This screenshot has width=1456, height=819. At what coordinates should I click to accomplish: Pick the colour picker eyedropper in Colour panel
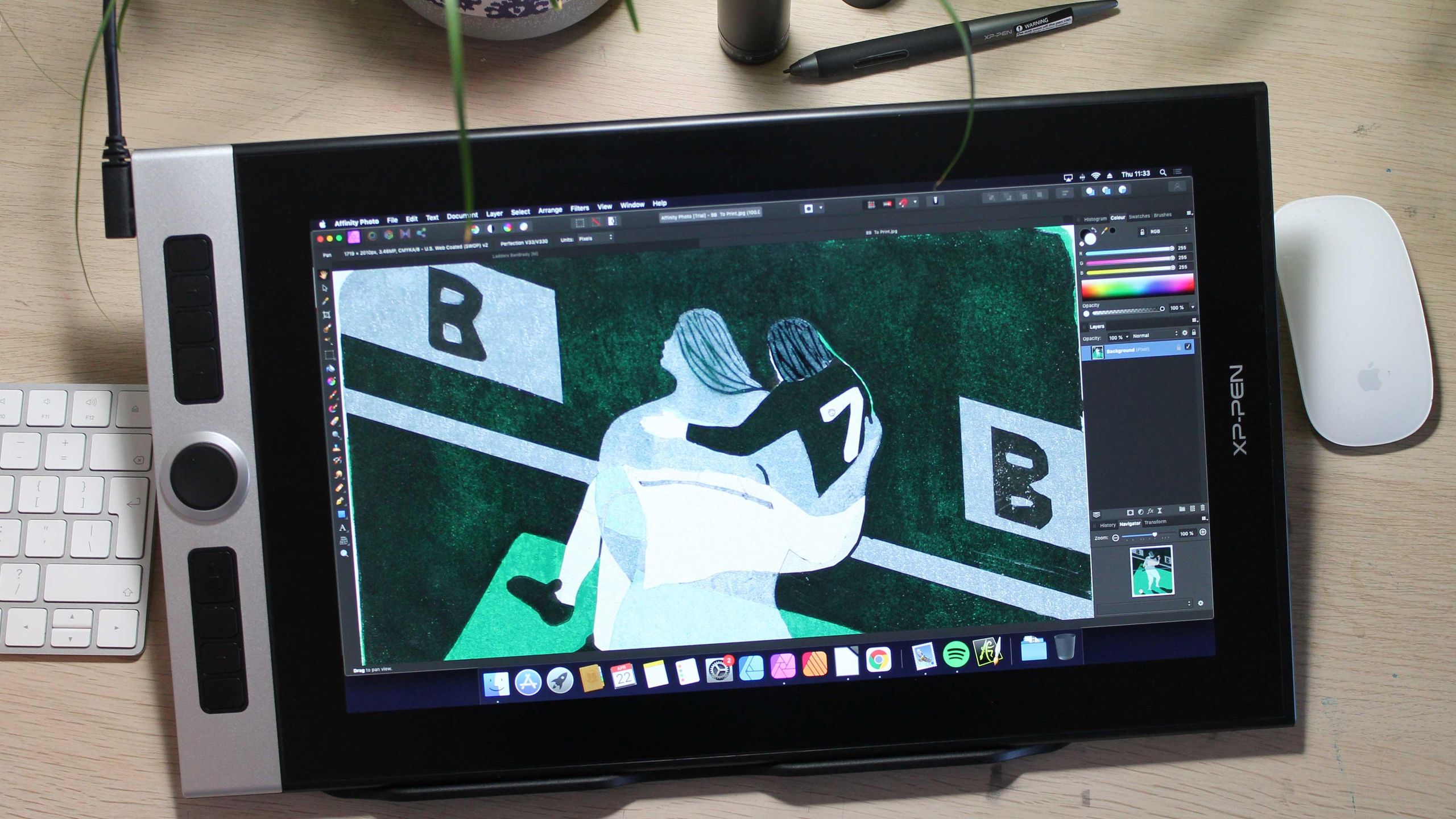(x=1104, y=230)
